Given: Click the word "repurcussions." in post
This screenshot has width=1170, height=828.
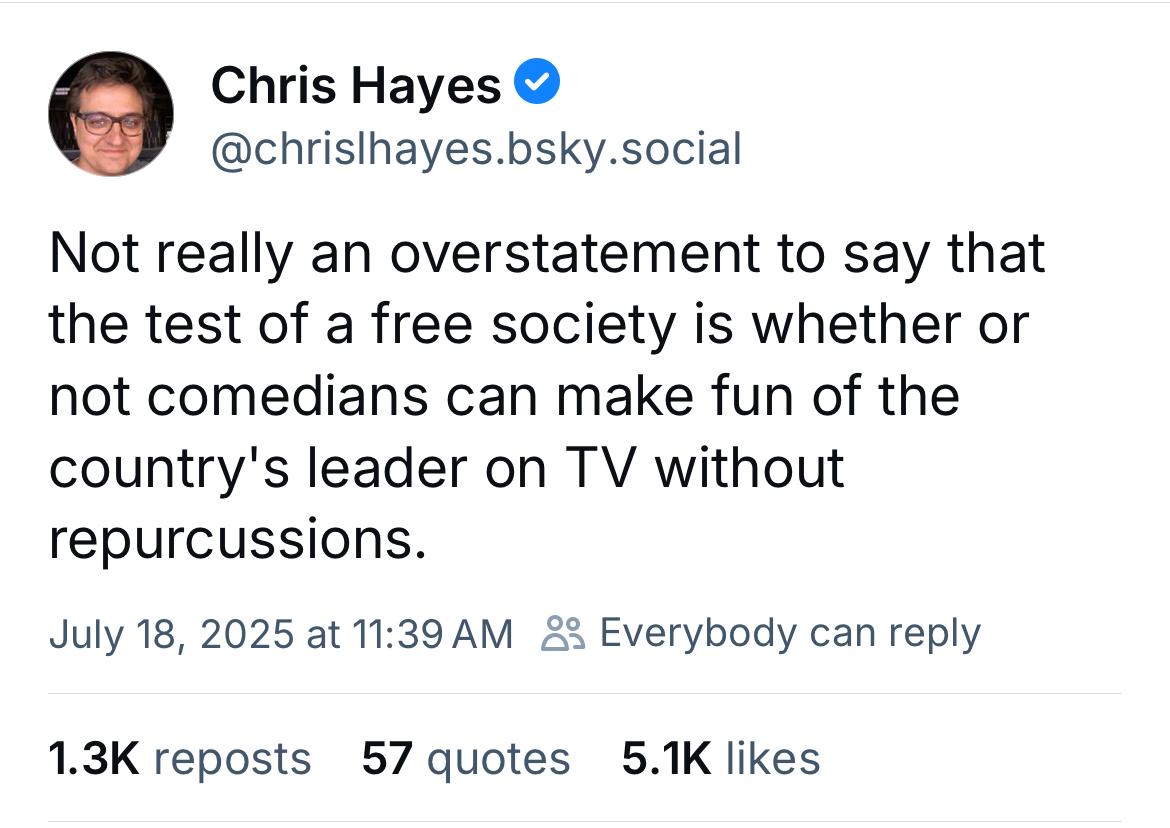Looking at the screenshot, I should (x=230, y=540).
